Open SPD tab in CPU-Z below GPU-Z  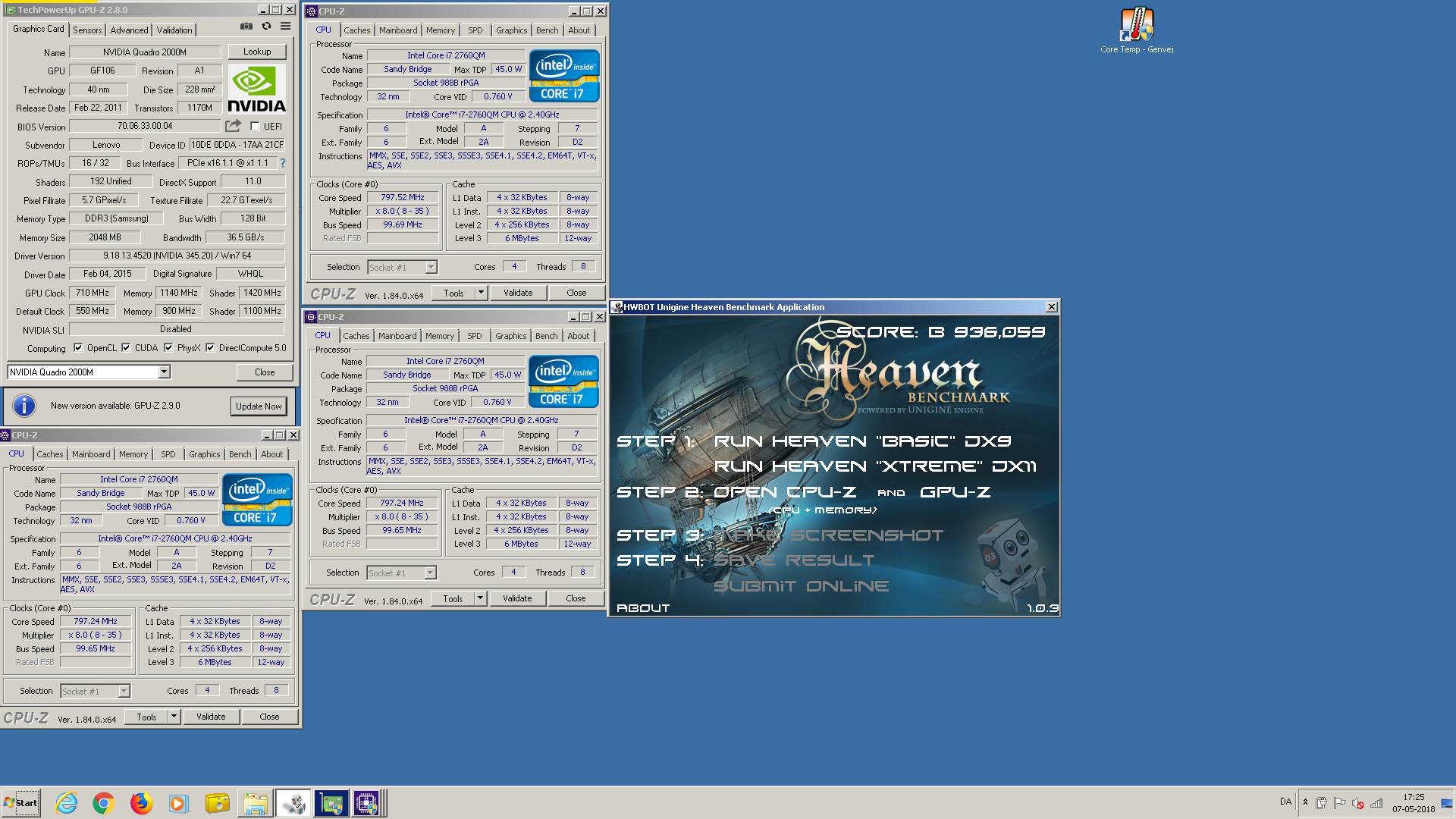168,454
